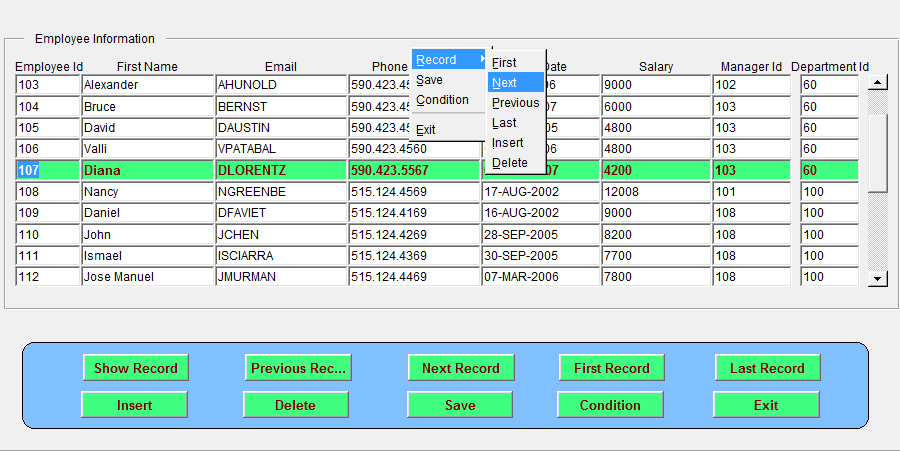The height and width of the screenshot is (451, 900).
Task: Click the Email field containing AHUNOLD
Action: click(281, 85)
